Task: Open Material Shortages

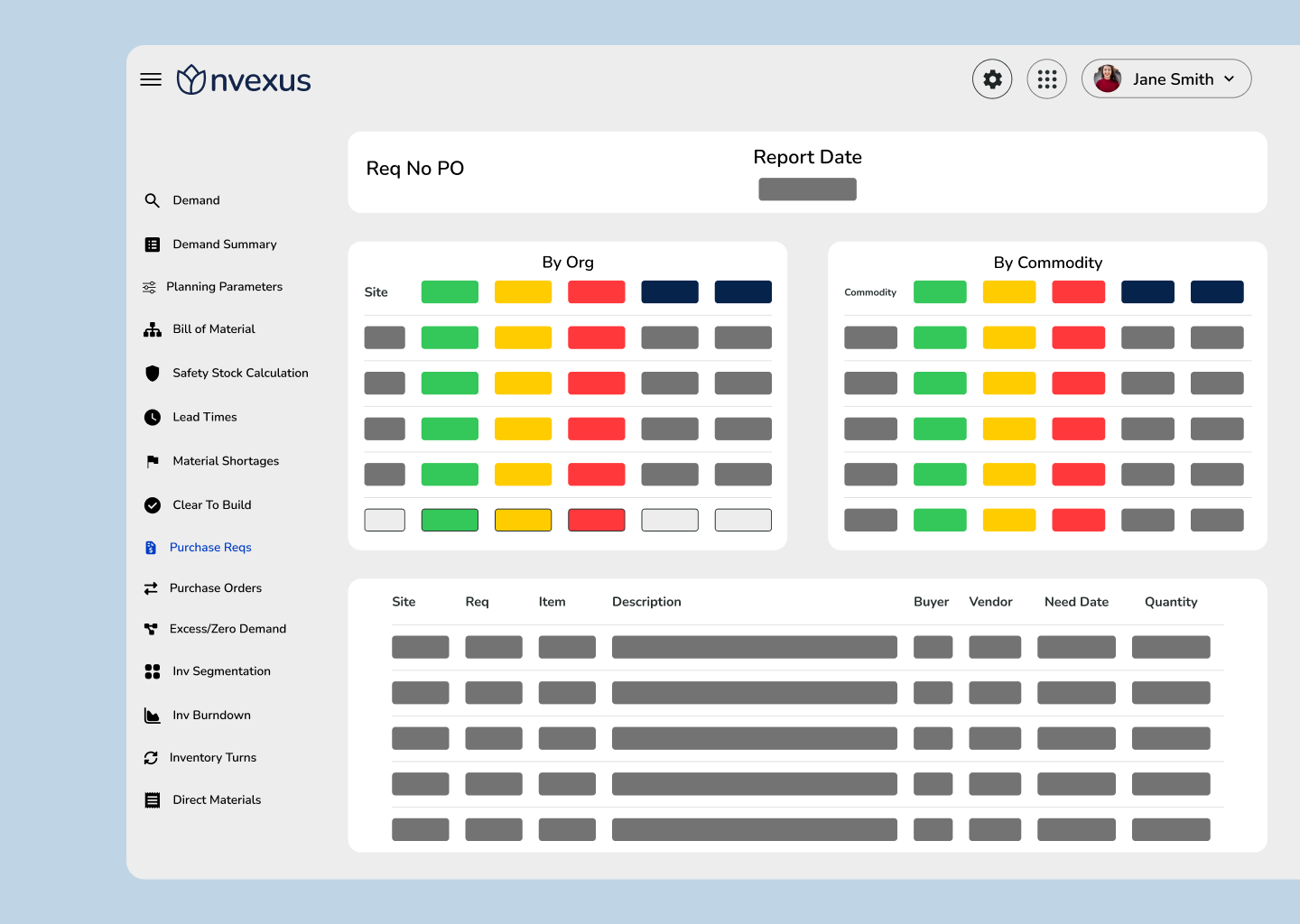Action: coord(226,461)
